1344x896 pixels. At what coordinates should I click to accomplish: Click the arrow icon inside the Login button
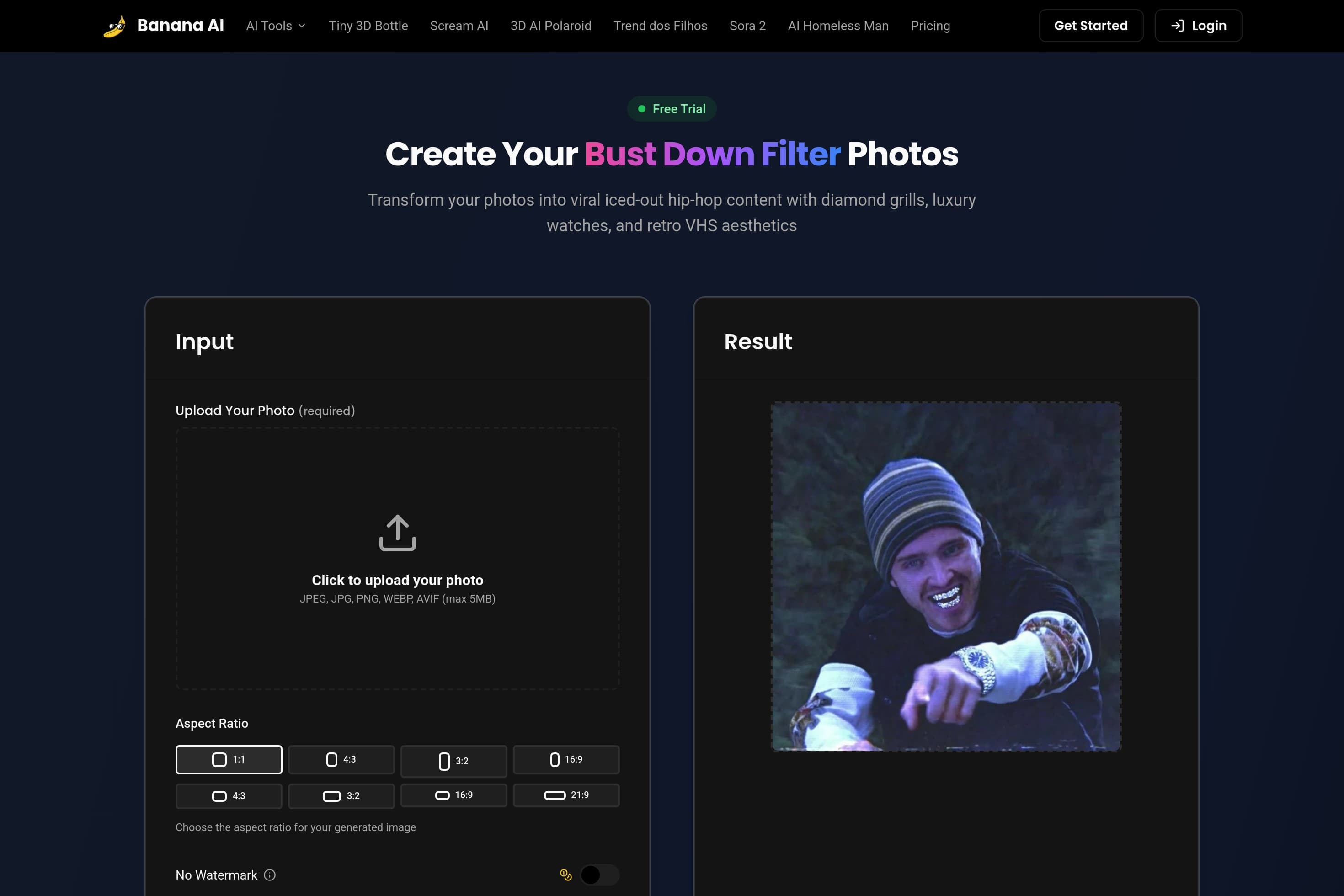pyautogui.click(x=1177, y=25)
